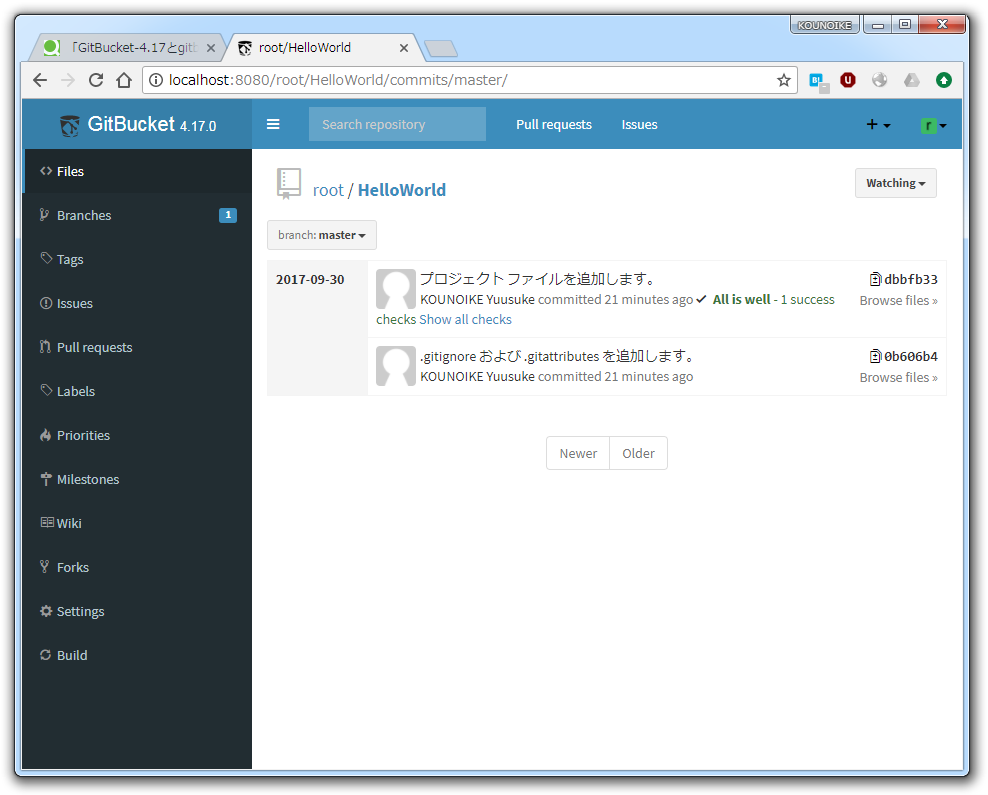This screenshot has height=795, width=988.
Task: Open the + create new dropdown
Action: point(877,124)
